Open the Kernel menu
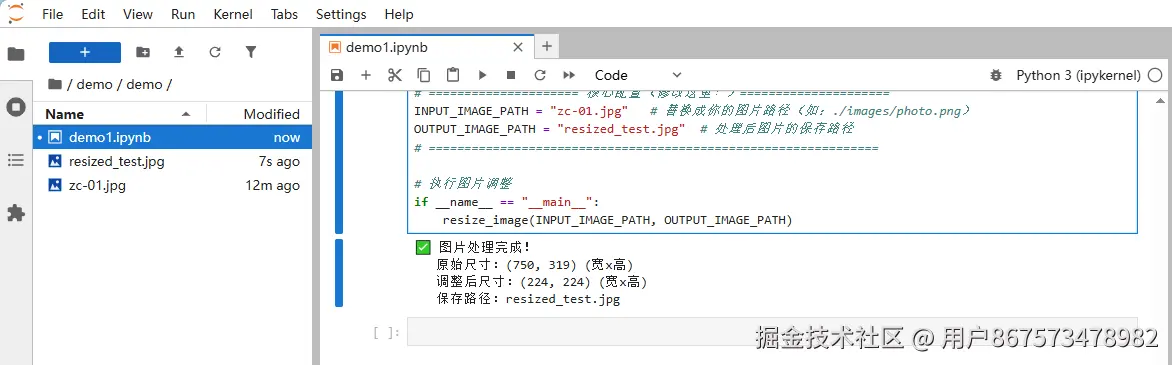 (x=232, y=14)
